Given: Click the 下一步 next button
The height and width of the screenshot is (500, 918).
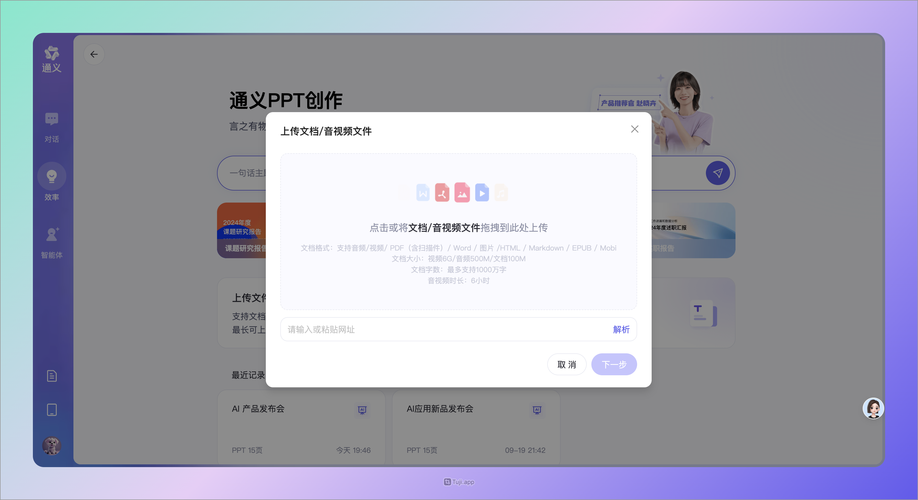Looking at the screenshot, I should (614, 364).
